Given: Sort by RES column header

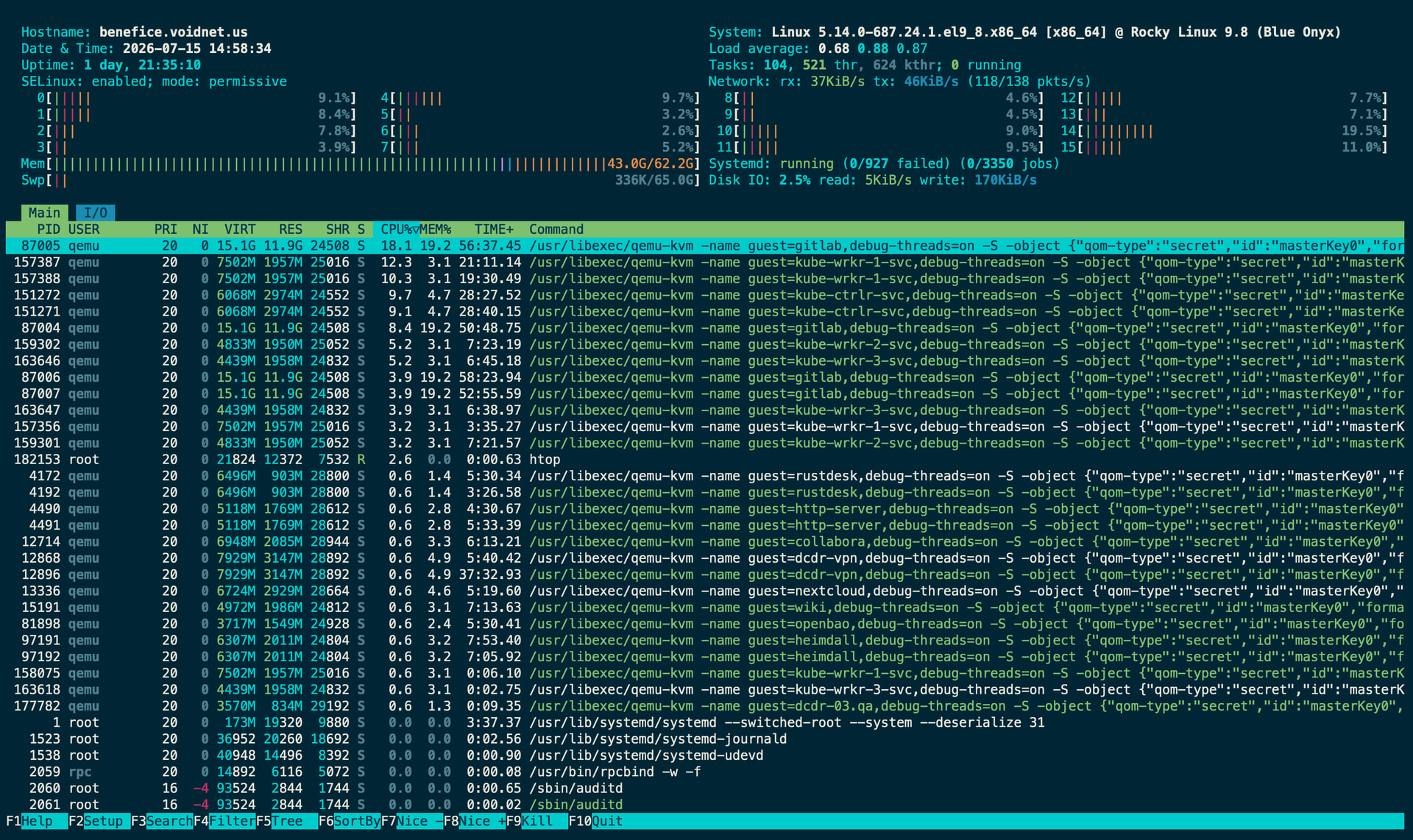Looking at the screenshot, I should [x=291, y=229].
